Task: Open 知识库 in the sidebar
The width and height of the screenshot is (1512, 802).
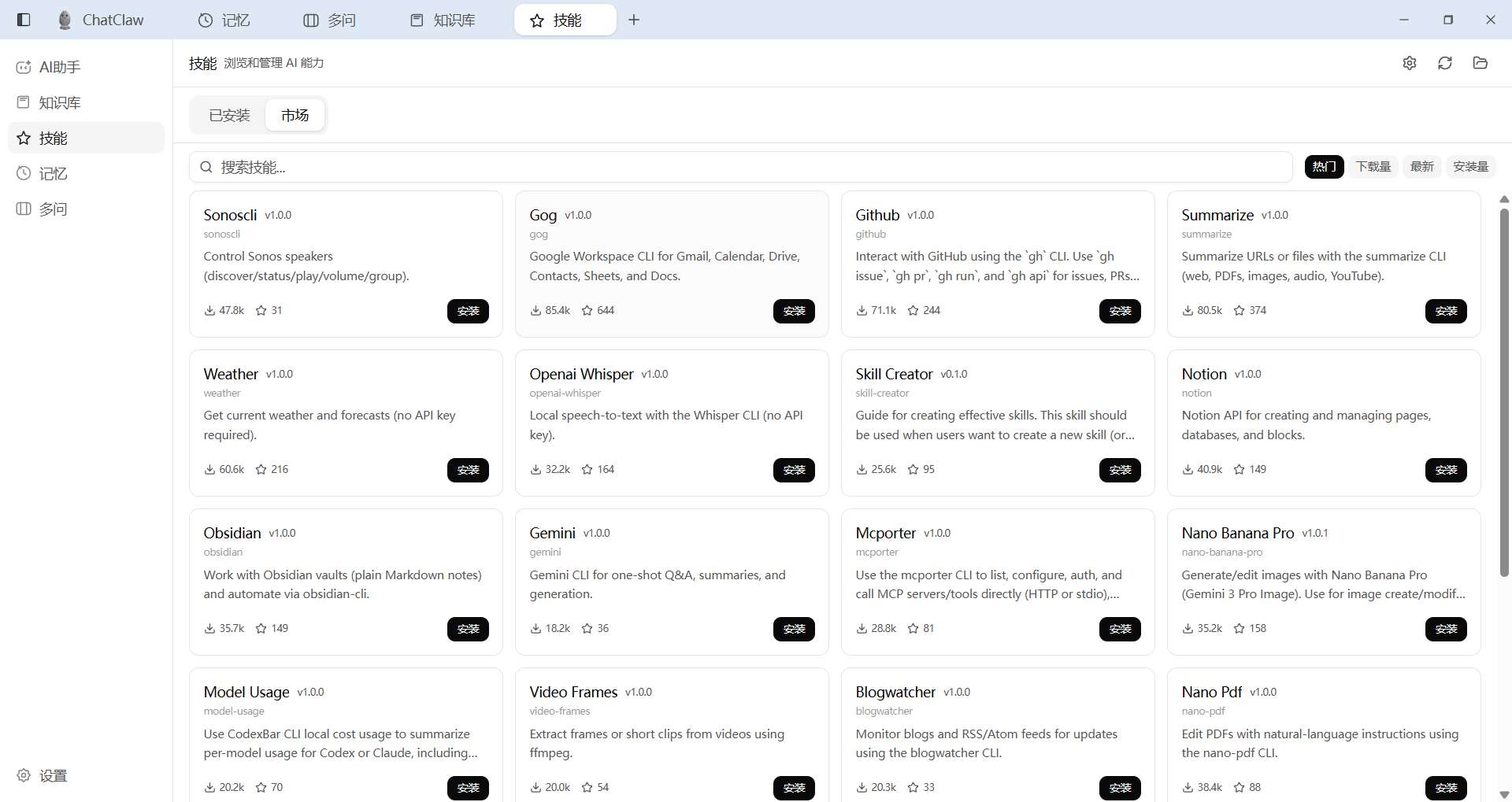Action: [x=60, y=103]
